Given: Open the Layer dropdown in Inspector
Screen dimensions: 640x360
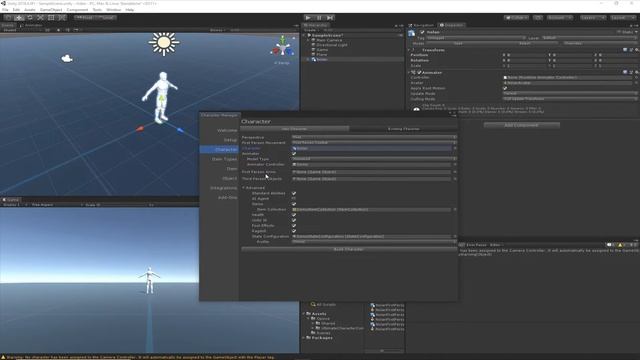Looking at the screenshot, I should click(x=589, y=38).
